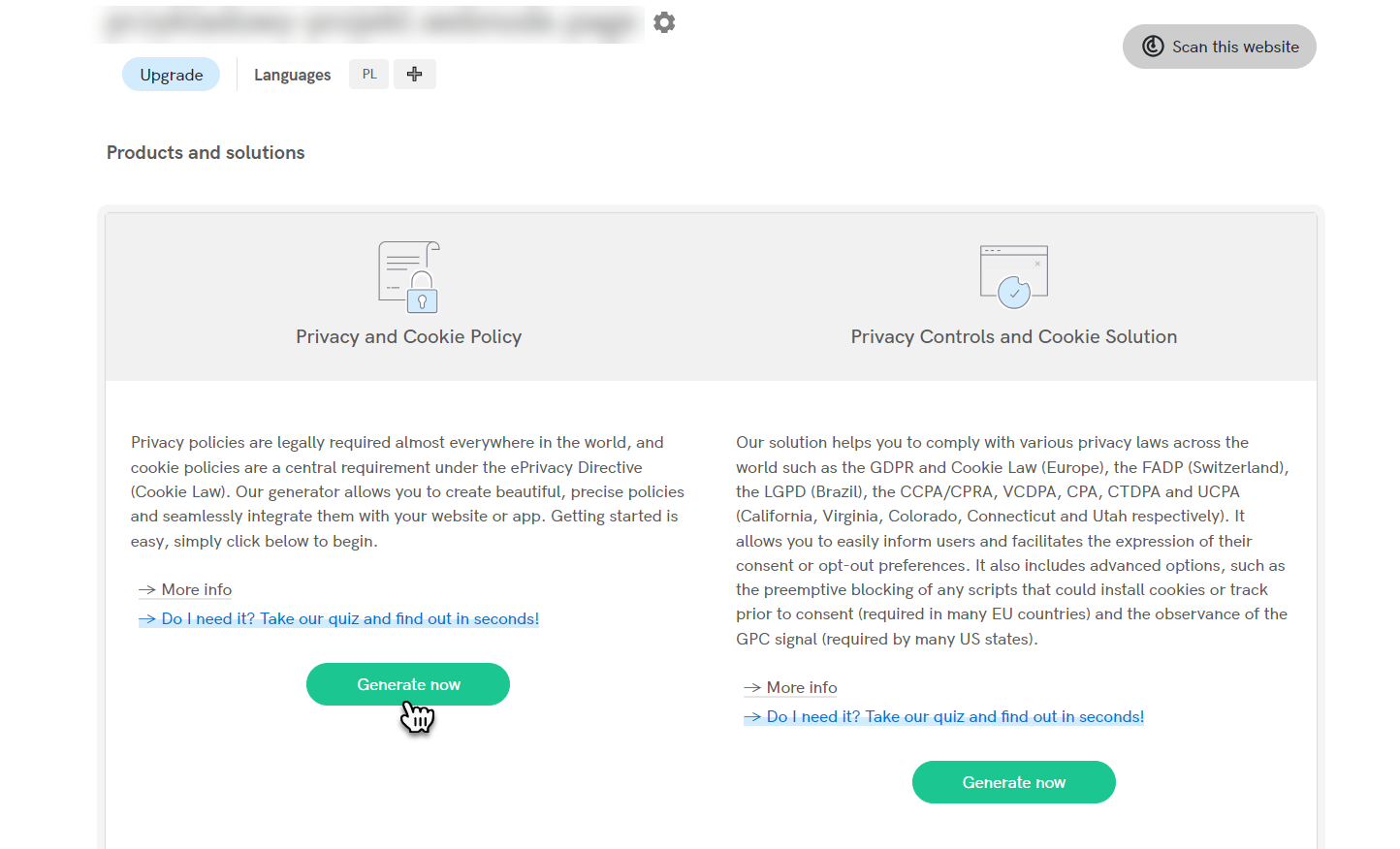Click the Privacy and Cookie Policy document icon
1400x849 pixels.
click(x=409, y=277)
